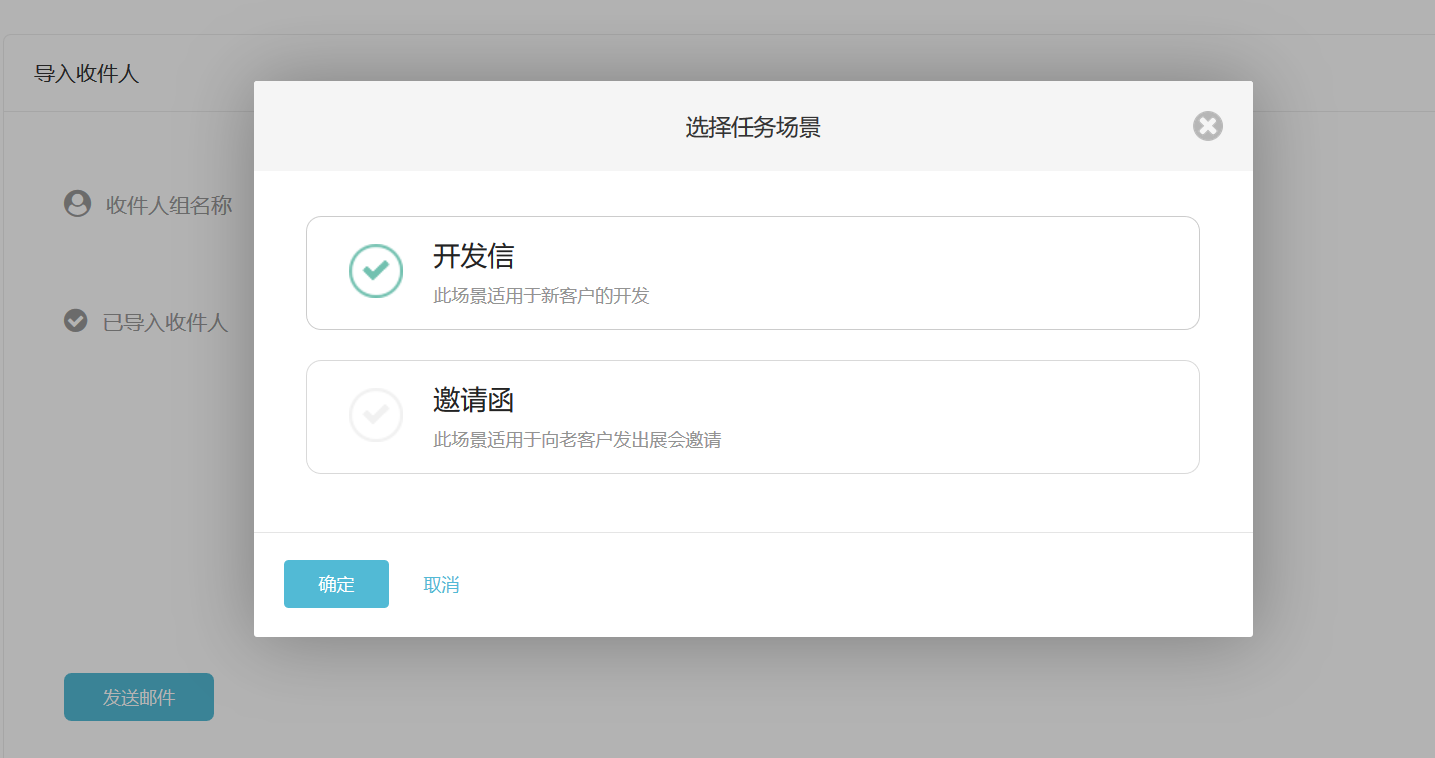Click the X icon at dialog top right

(x=1207, y=126)
